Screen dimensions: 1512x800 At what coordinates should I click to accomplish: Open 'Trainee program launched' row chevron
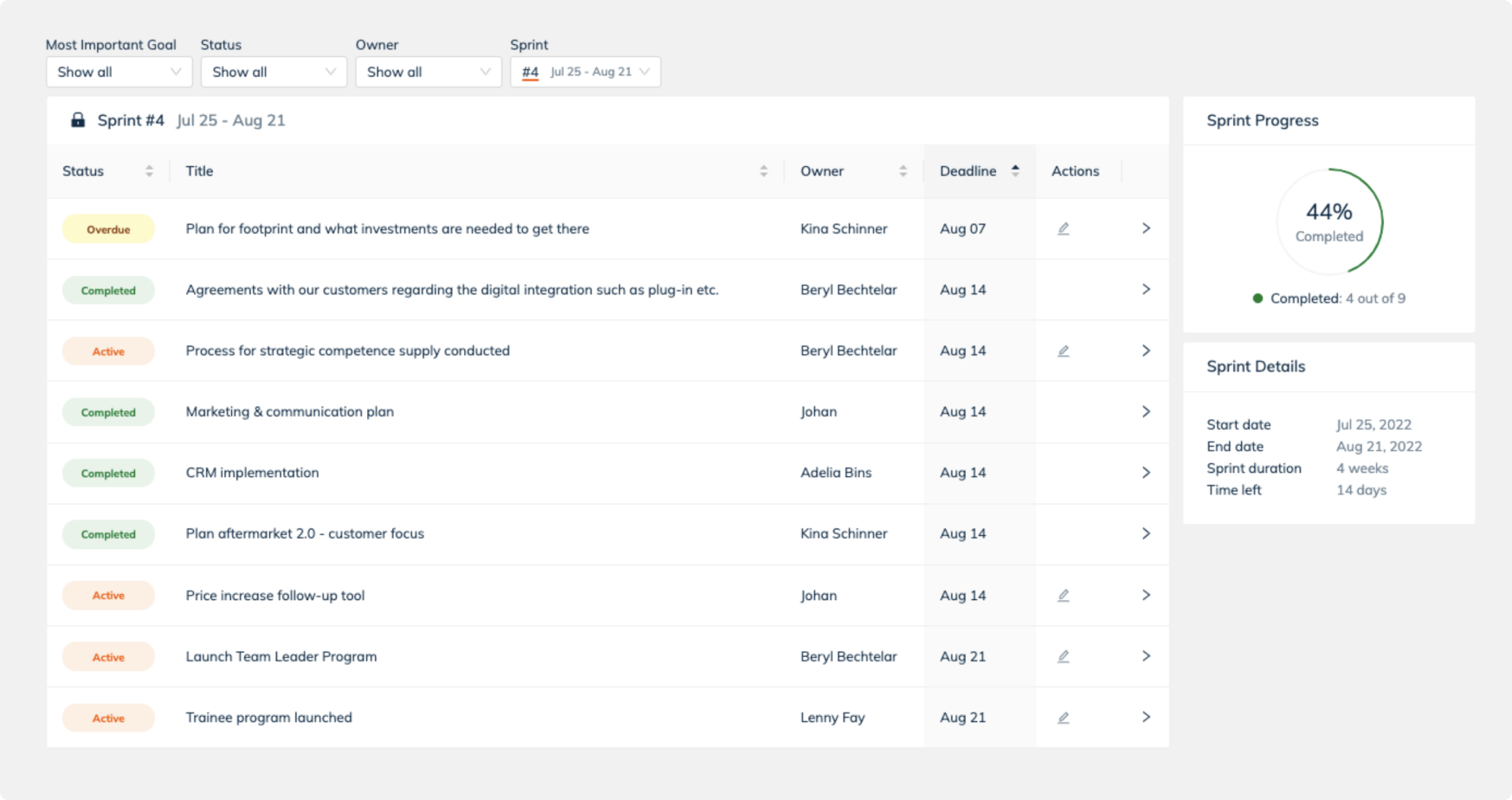[x=1146, y=717]
